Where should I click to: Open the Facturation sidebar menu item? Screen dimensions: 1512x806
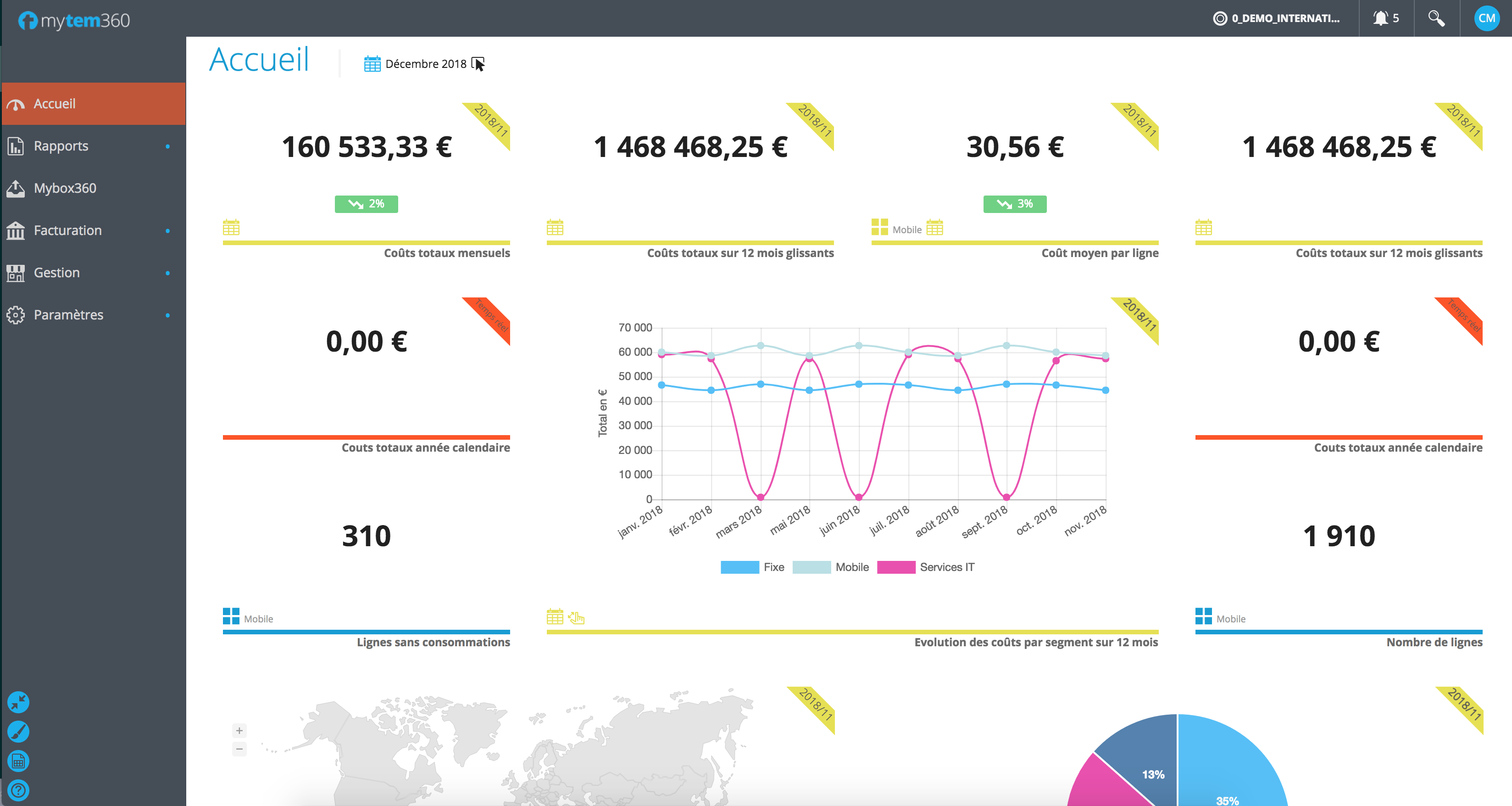(93, 230)
